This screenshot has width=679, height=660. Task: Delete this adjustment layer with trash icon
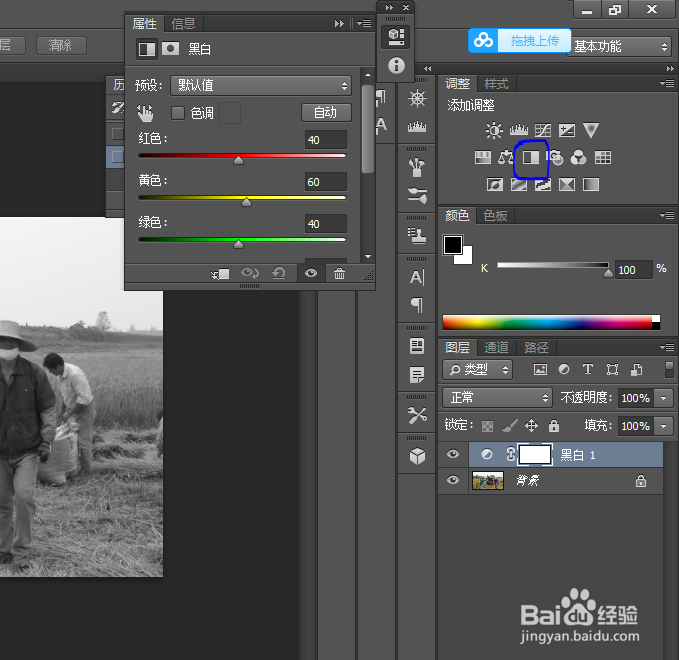click(340, 273)
